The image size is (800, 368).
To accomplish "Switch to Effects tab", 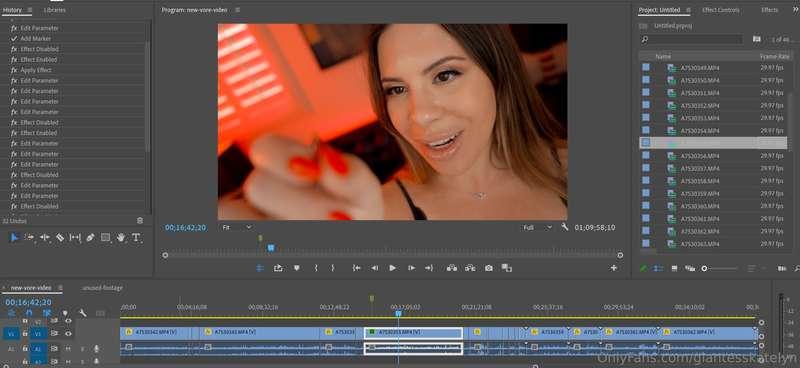I will (769, 10).
